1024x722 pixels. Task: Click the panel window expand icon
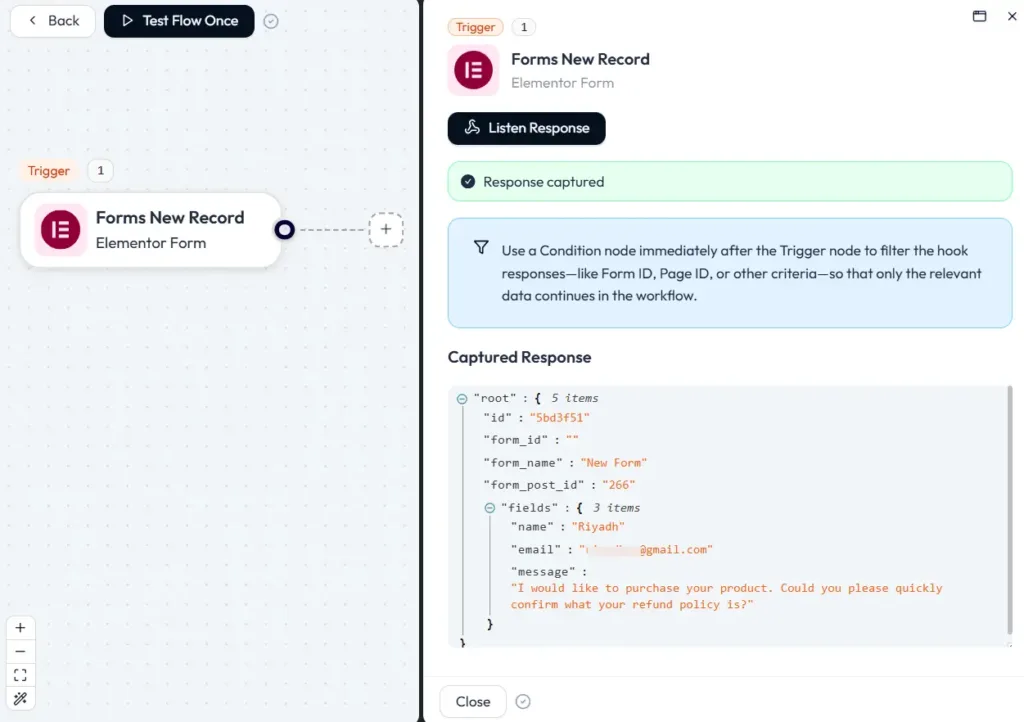[980, 16]
